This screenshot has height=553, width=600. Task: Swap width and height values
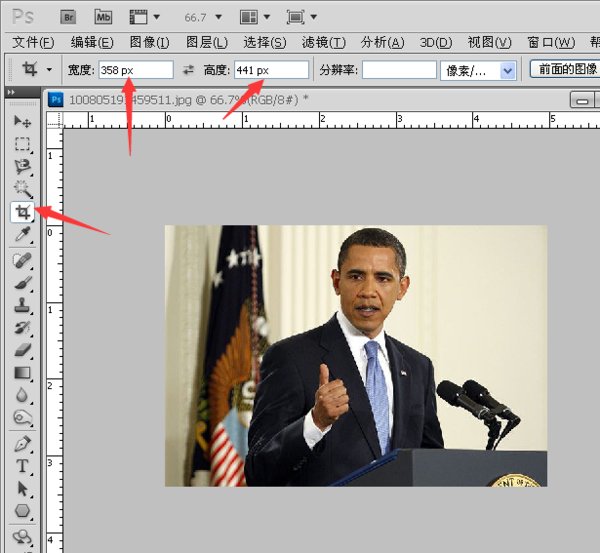[188, 70]
